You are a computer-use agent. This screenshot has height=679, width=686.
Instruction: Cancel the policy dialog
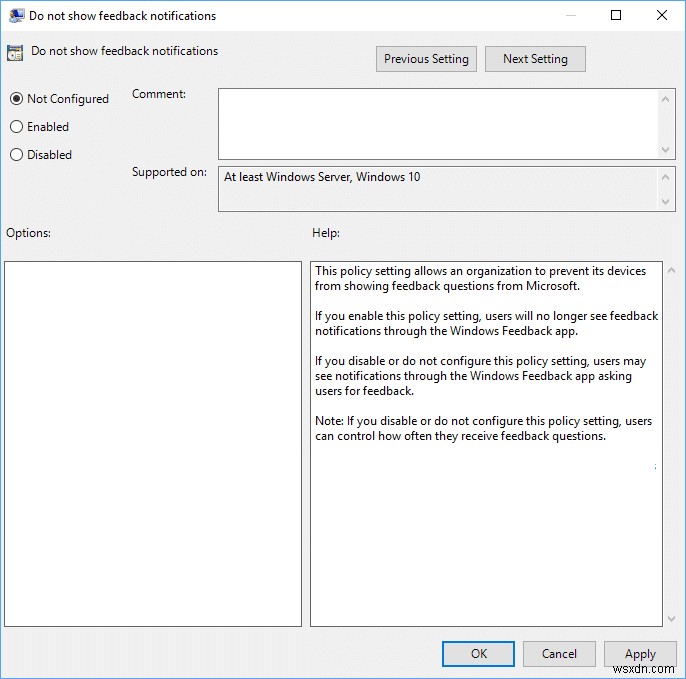(559, 654)
